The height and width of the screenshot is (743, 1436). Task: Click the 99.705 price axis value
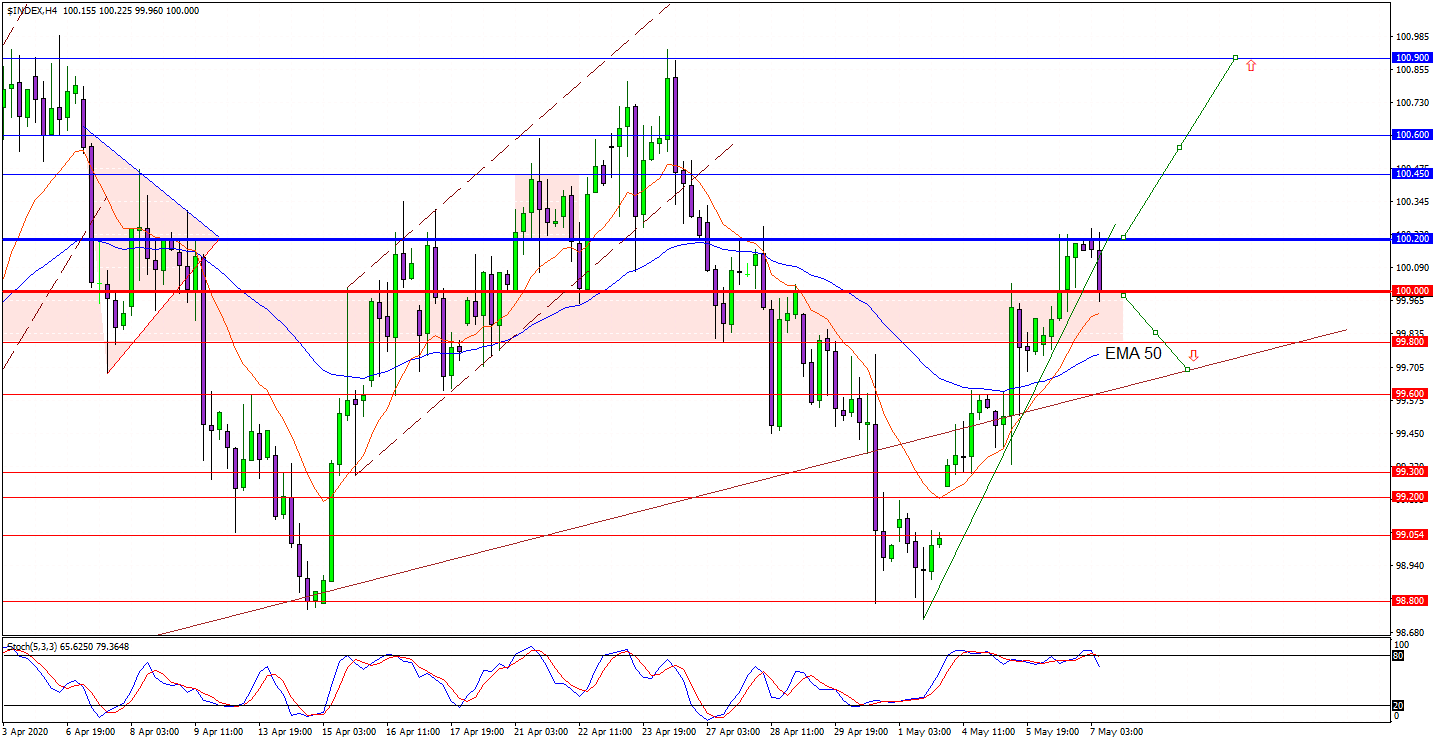1411,368
